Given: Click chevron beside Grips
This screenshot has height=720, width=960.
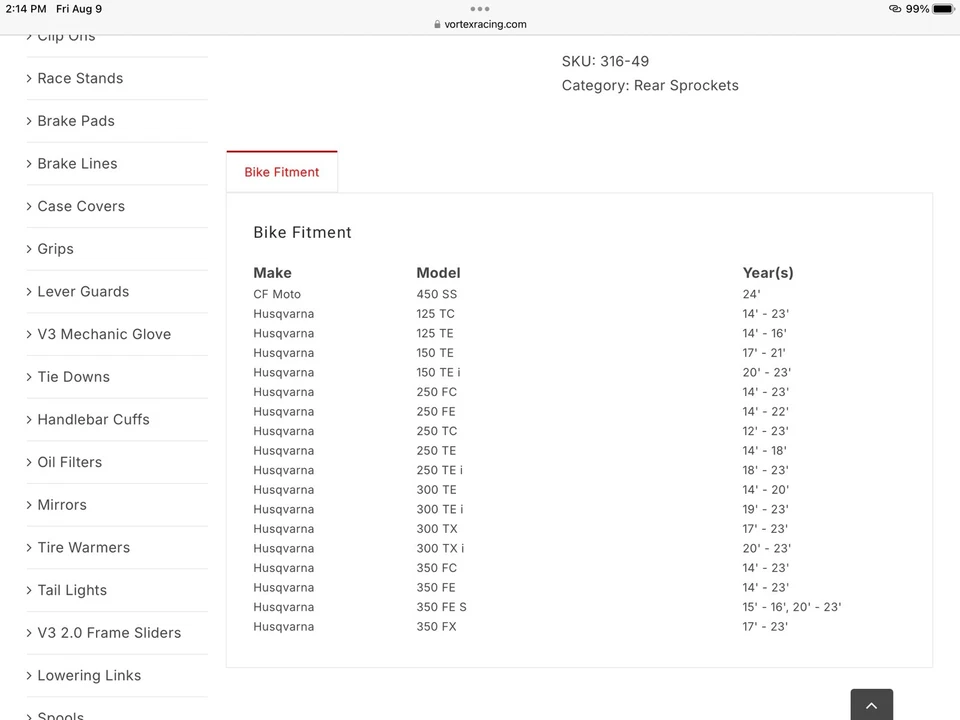Looking at the screenshot, I should pyautogui.click(x=29, y=249).
